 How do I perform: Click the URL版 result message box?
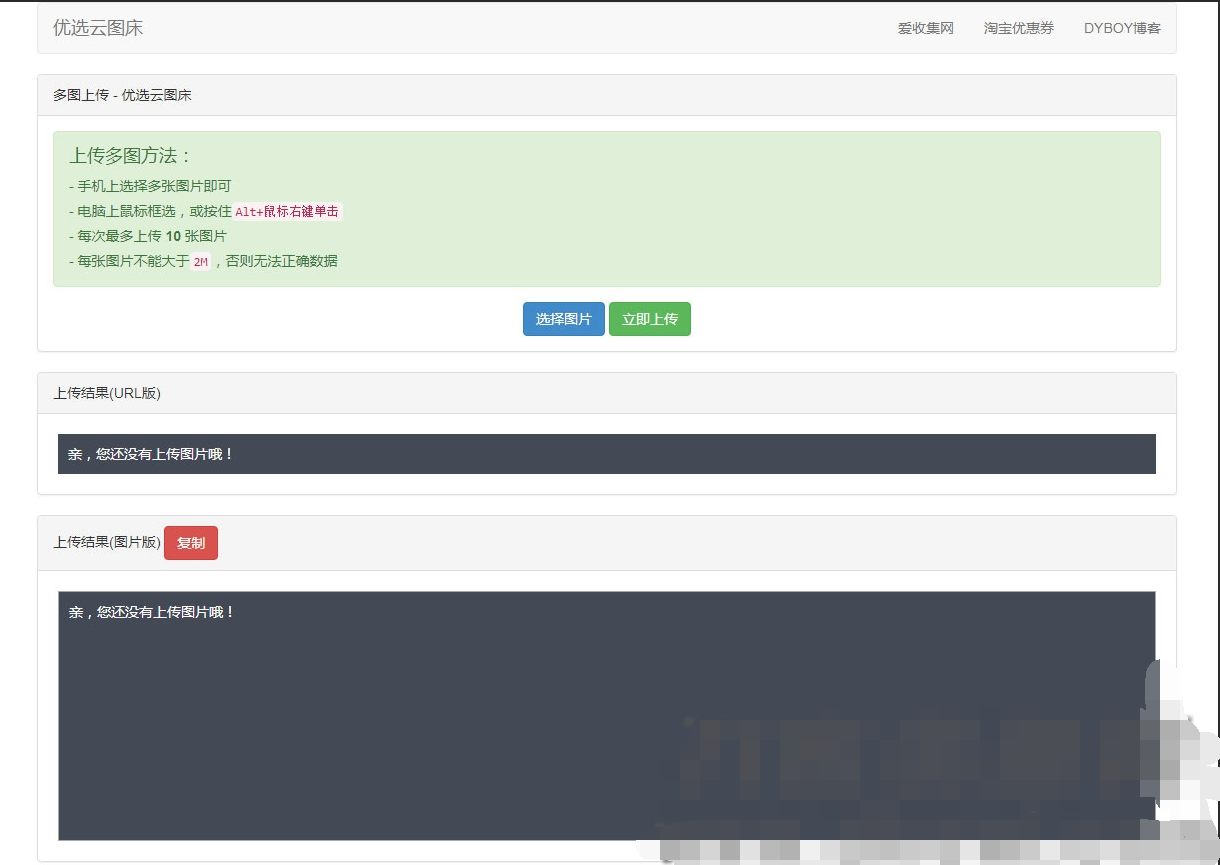point(606,454)
